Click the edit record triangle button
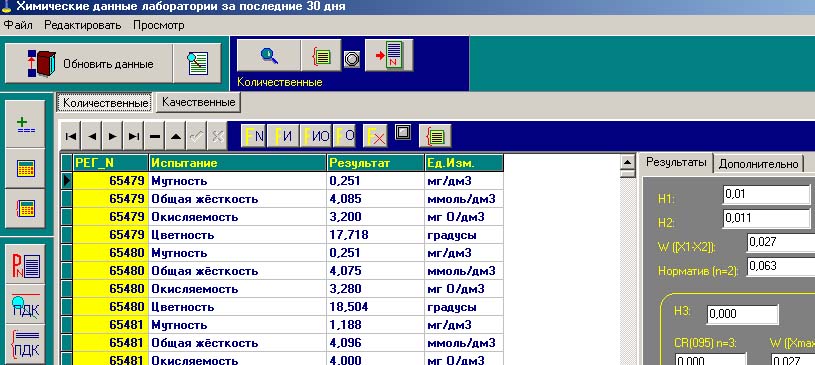The height and width of the screenshot is (365, 815). [175, 136]
